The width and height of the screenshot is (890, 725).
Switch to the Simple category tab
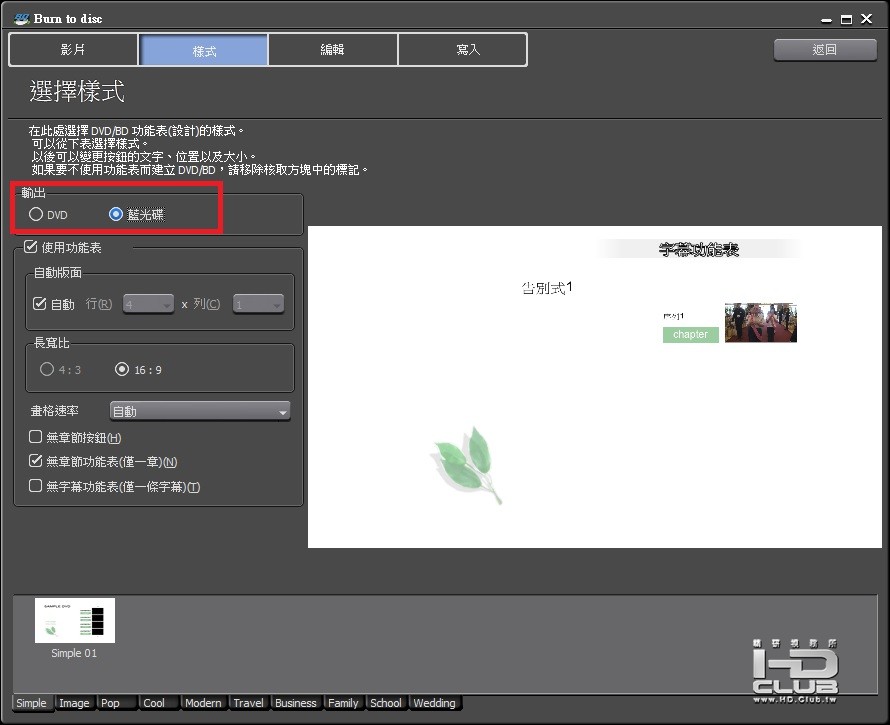click(x=31, y=703)
